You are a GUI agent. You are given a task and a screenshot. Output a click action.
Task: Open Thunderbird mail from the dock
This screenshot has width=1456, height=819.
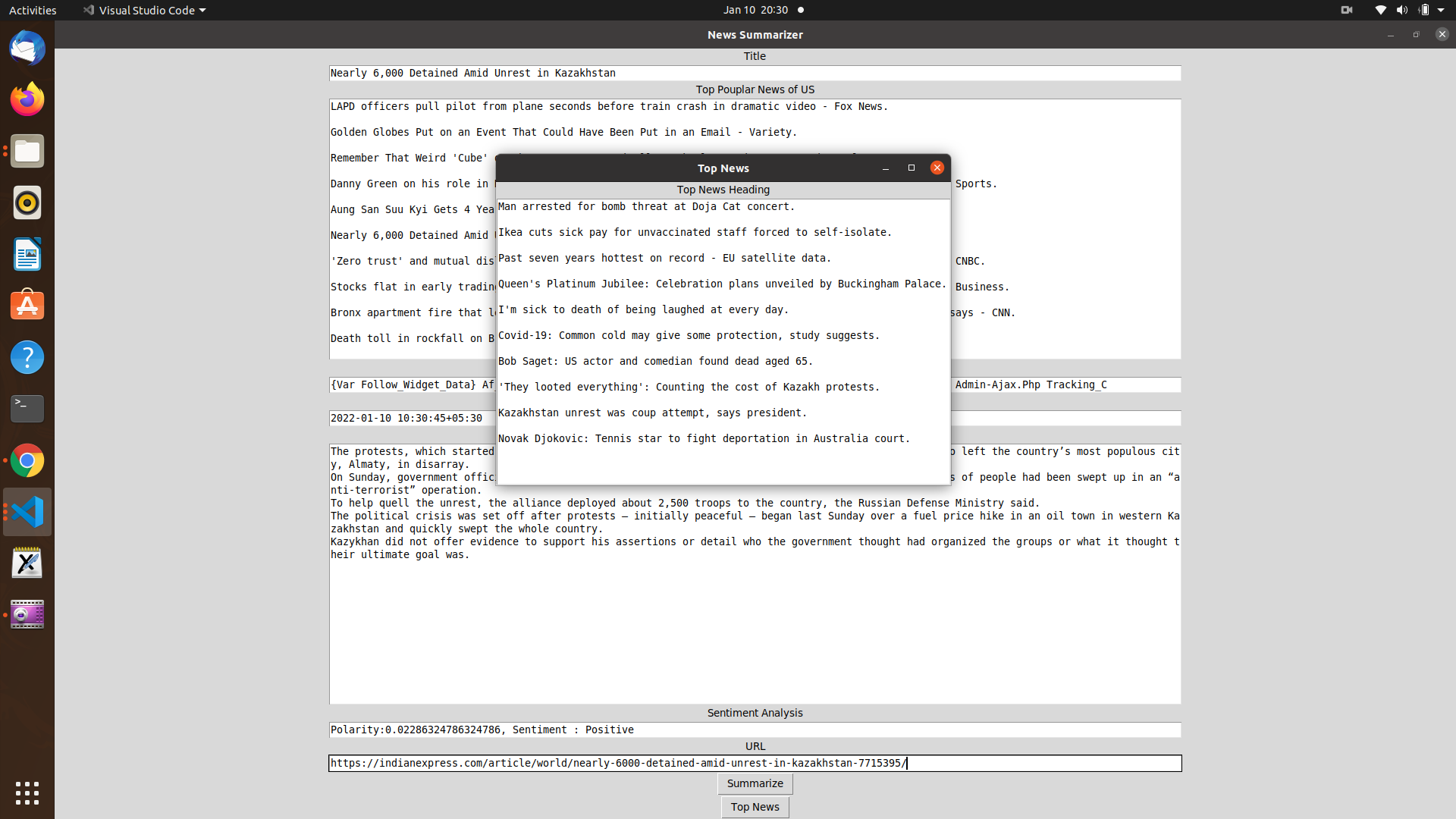(27, 49)
